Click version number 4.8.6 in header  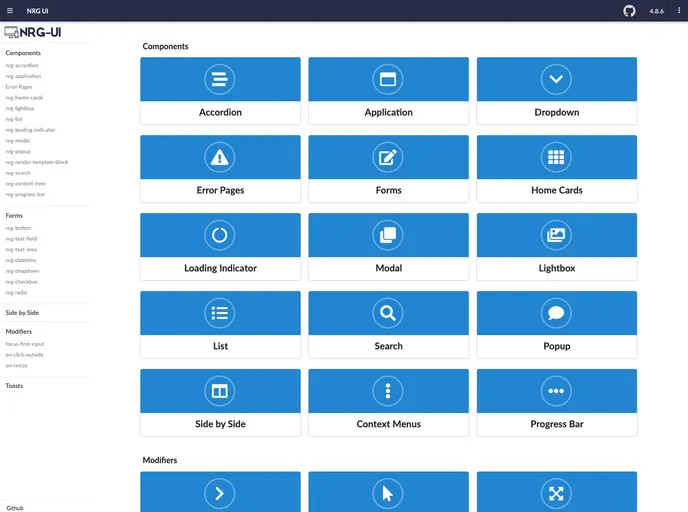pos(656,11)
